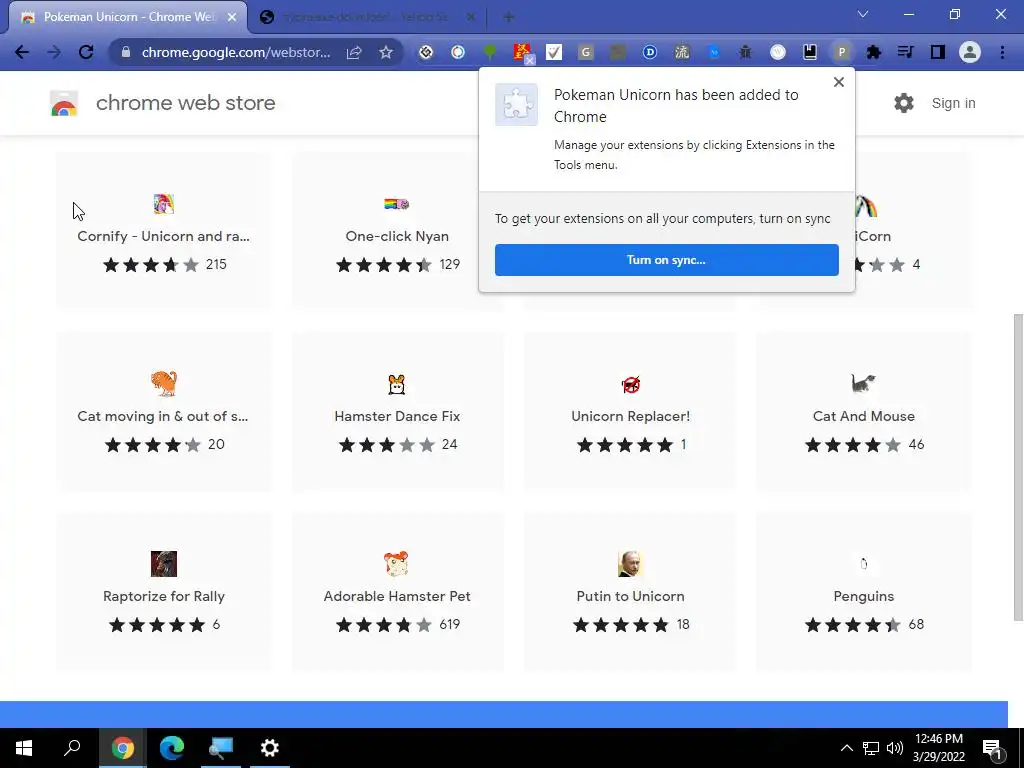
Task: Show hidden system tray icons
Action: 846,748
